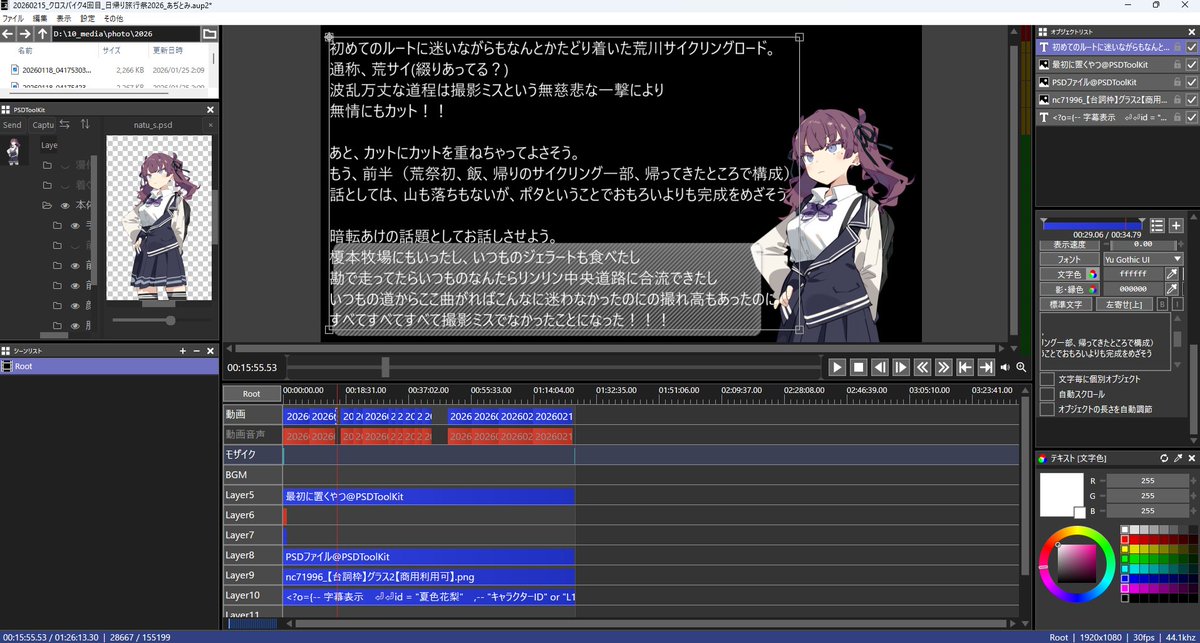Click the speaker volume icon under the preview

click(1005, 367)
